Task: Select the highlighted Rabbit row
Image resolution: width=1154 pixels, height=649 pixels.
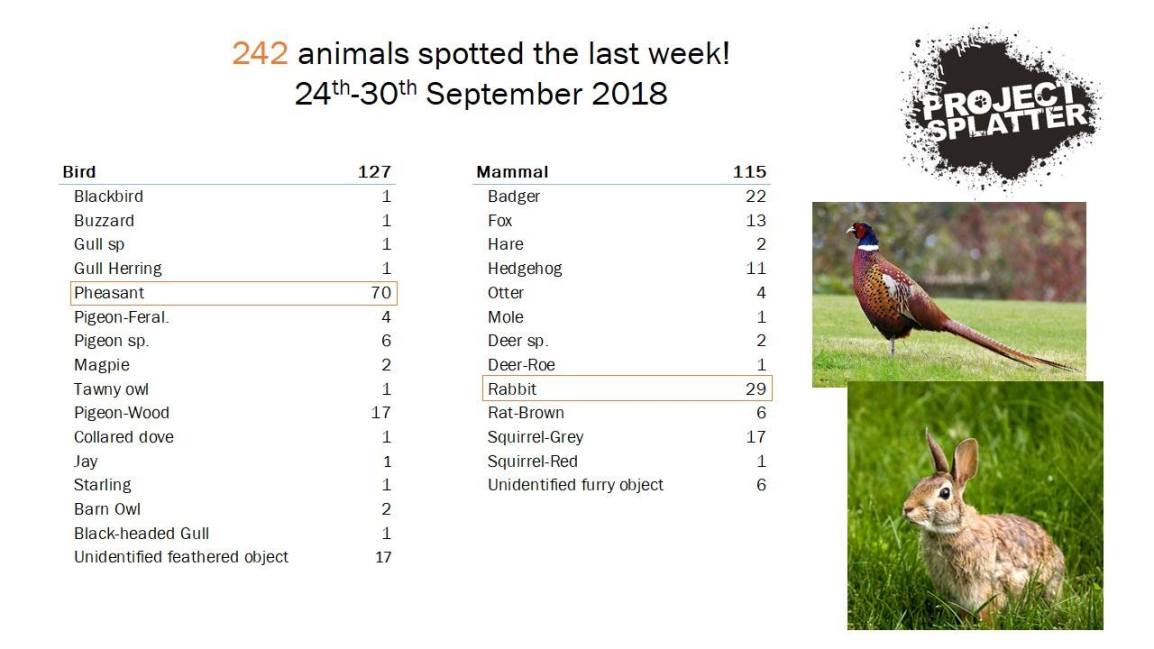Action: point(627,389)
